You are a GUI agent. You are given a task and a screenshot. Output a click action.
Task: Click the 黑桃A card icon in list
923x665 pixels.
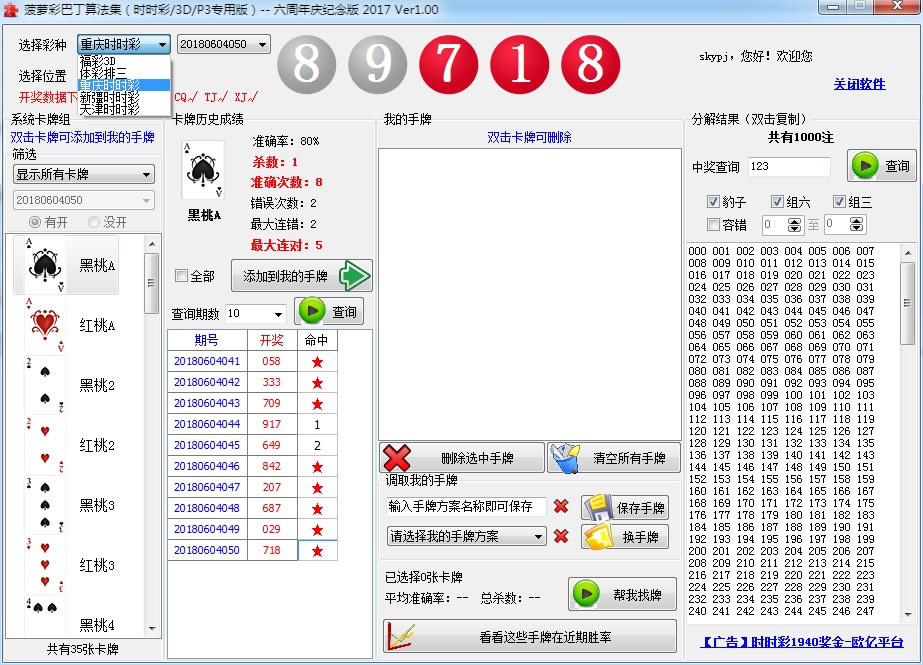pos(44,265)
